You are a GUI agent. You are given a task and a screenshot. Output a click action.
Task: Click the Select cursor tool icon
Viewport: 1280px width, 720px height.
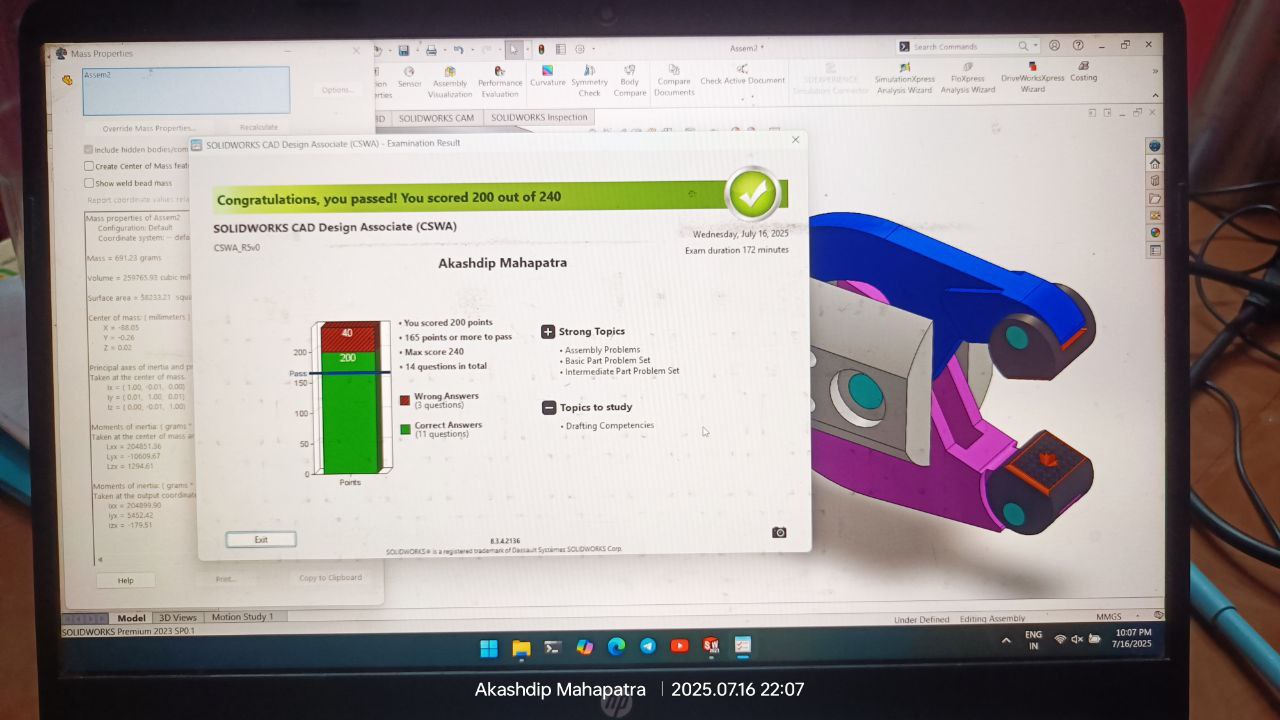click(513, 49)
